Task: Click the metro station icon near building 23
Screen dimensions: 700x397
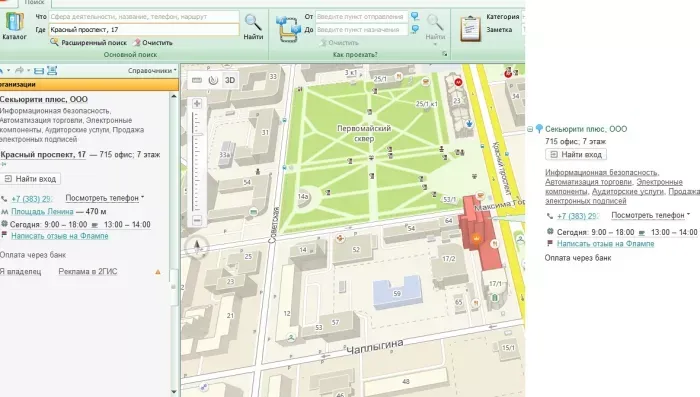Action: 458,82
